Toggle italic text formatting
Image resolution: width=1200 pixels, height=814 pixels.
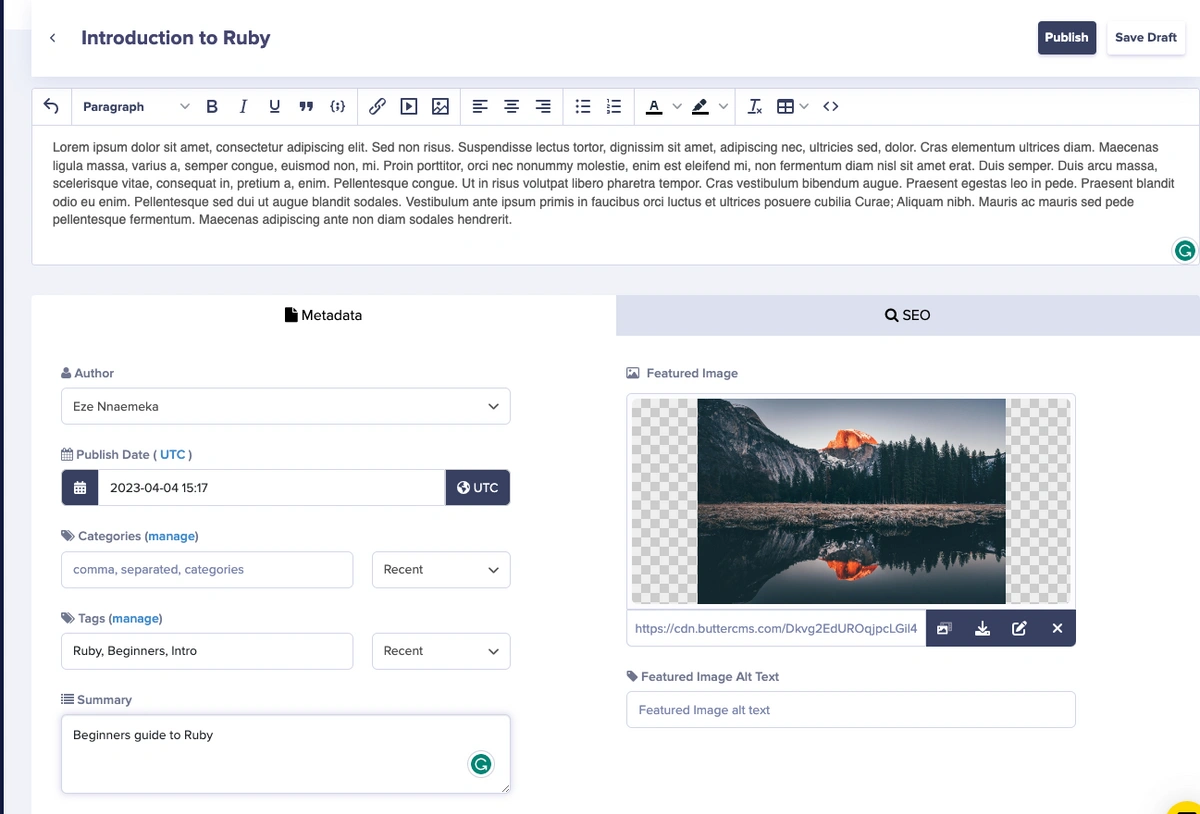coord(243,106)
